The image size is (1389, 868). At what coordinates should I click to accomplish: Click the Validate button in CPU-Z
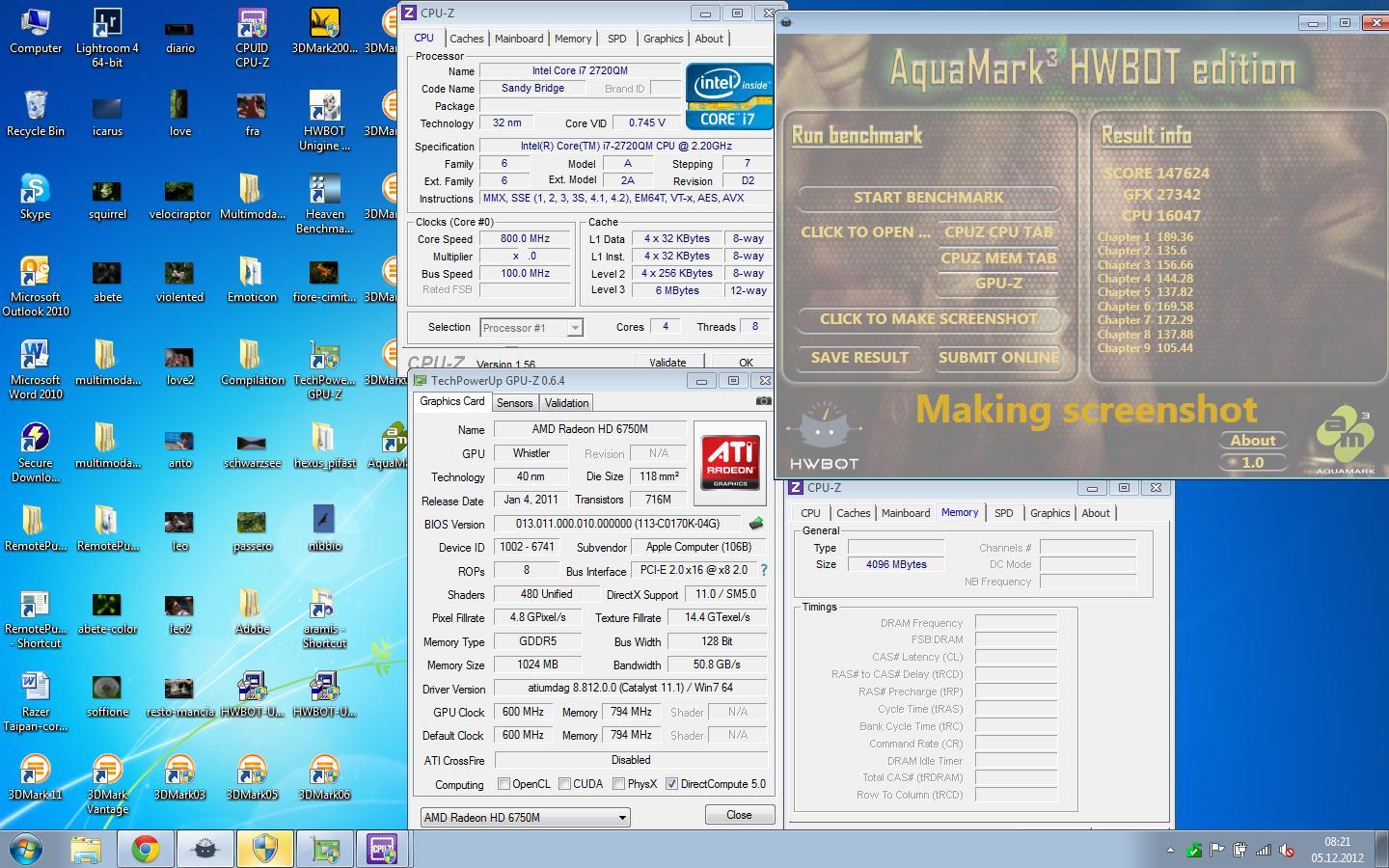(667, 363)
